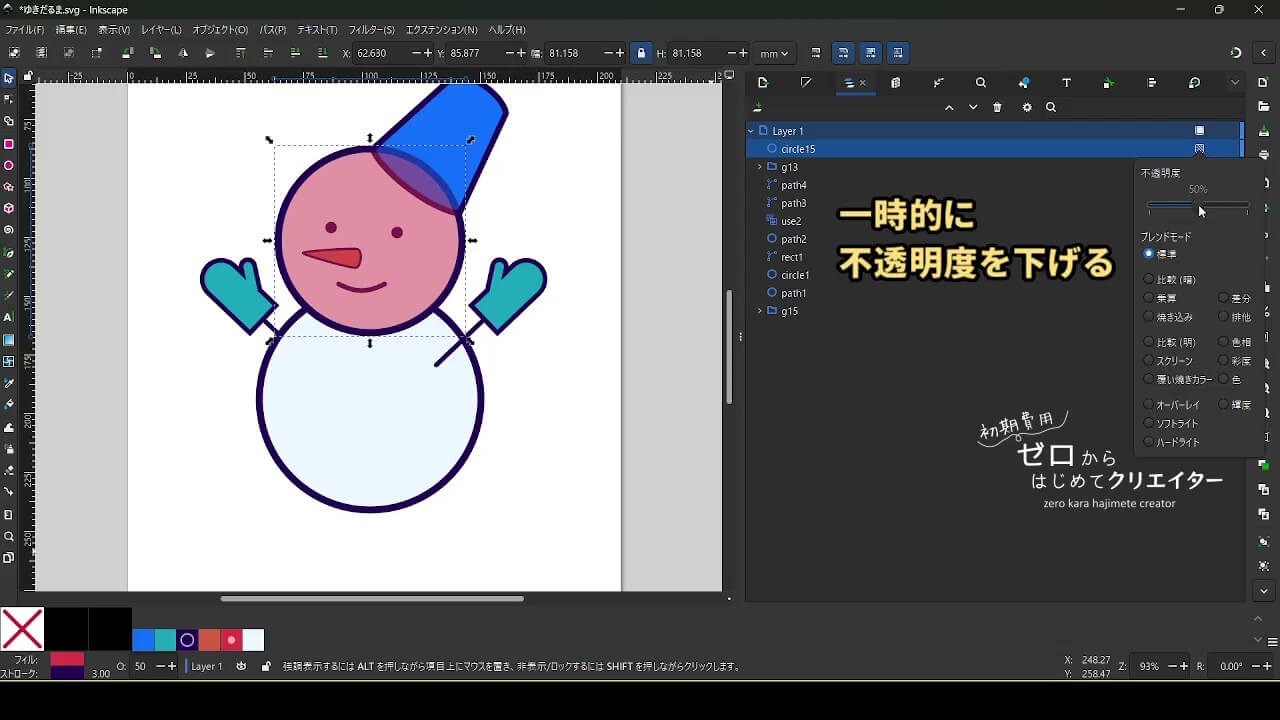Select the スクリーン blend mode option
The image size is (1280, 720).
pos(1149,361)
